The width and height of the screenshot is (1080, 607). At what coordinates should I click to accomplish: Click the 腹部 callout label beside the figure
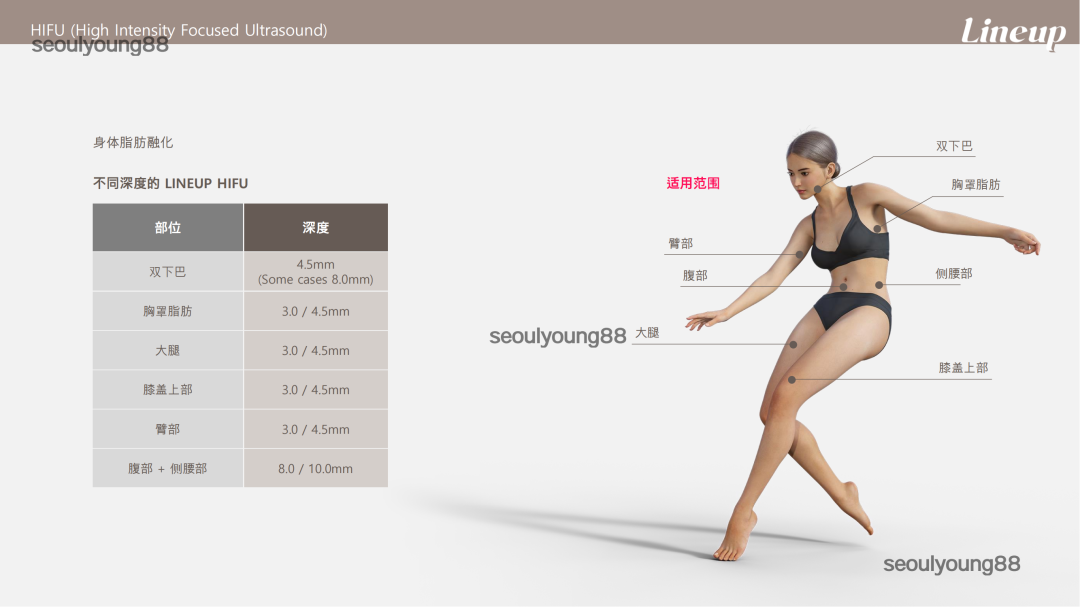point(695,276)
